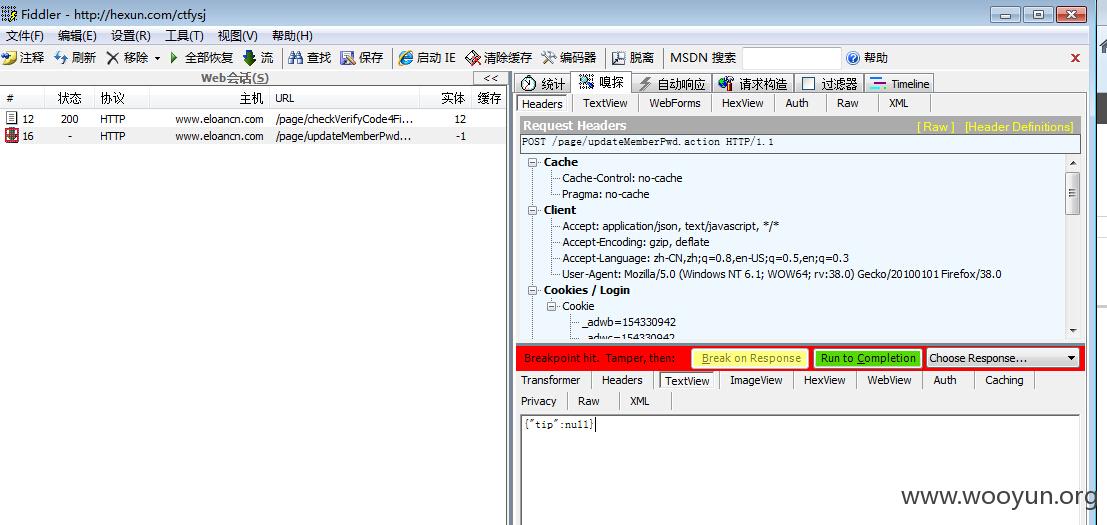Select the User-Agent header line
Viewport: 1107px width, 525px height.
[782, 274]
